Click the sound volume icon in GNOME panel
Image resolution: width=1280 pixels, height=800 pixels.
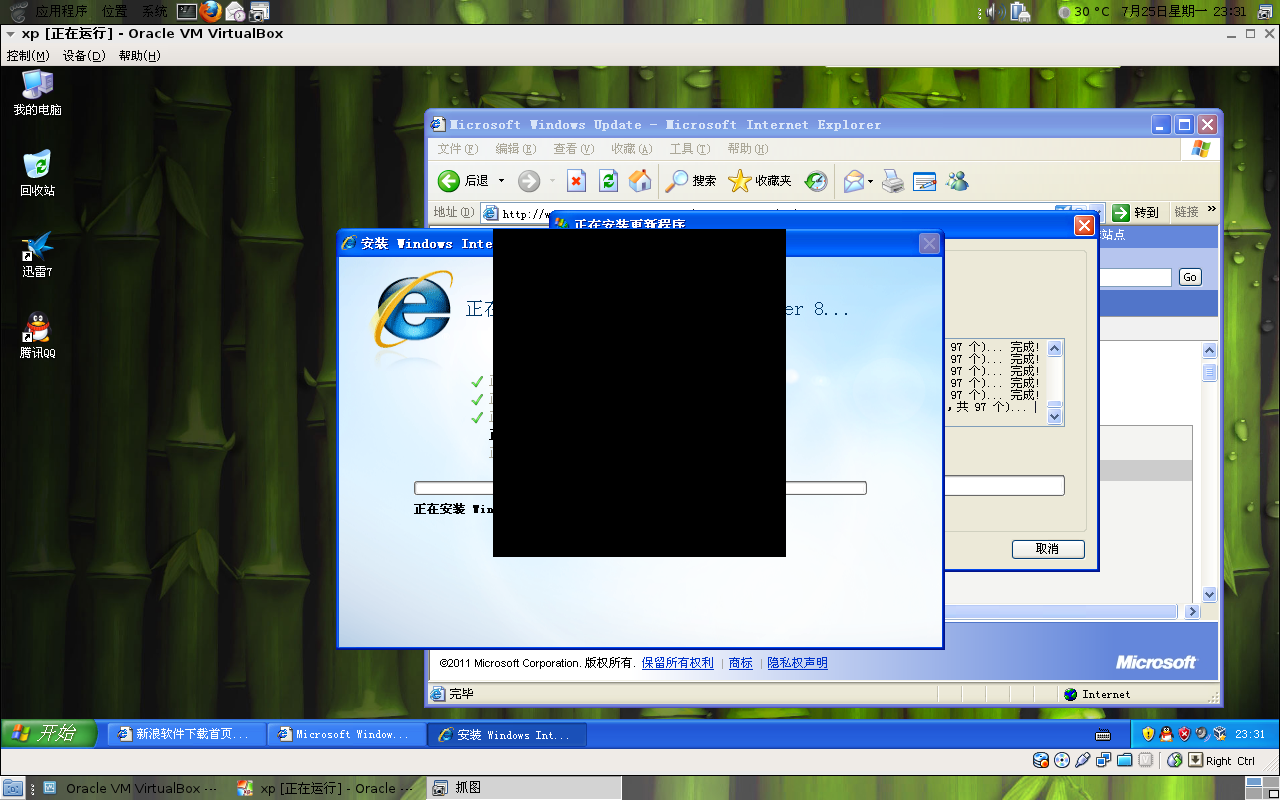996,11
